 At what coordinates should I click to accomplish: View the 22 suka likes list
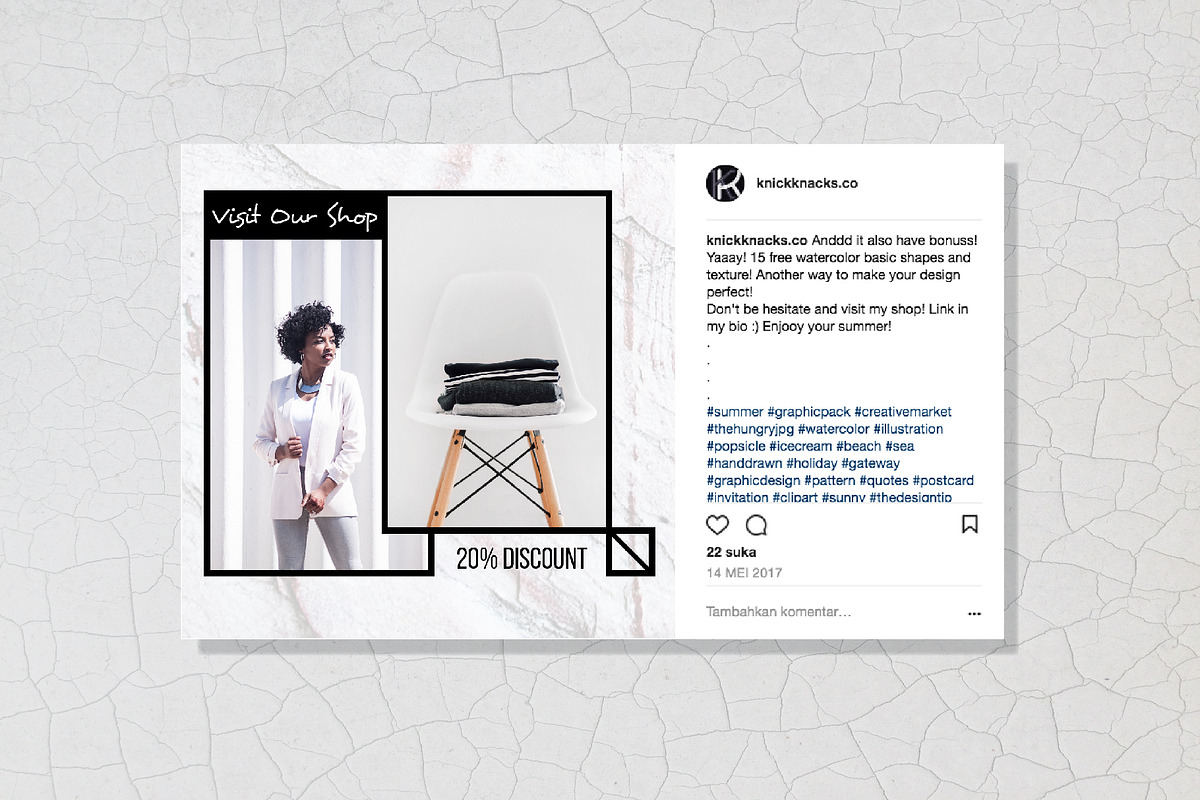(731, 552)
